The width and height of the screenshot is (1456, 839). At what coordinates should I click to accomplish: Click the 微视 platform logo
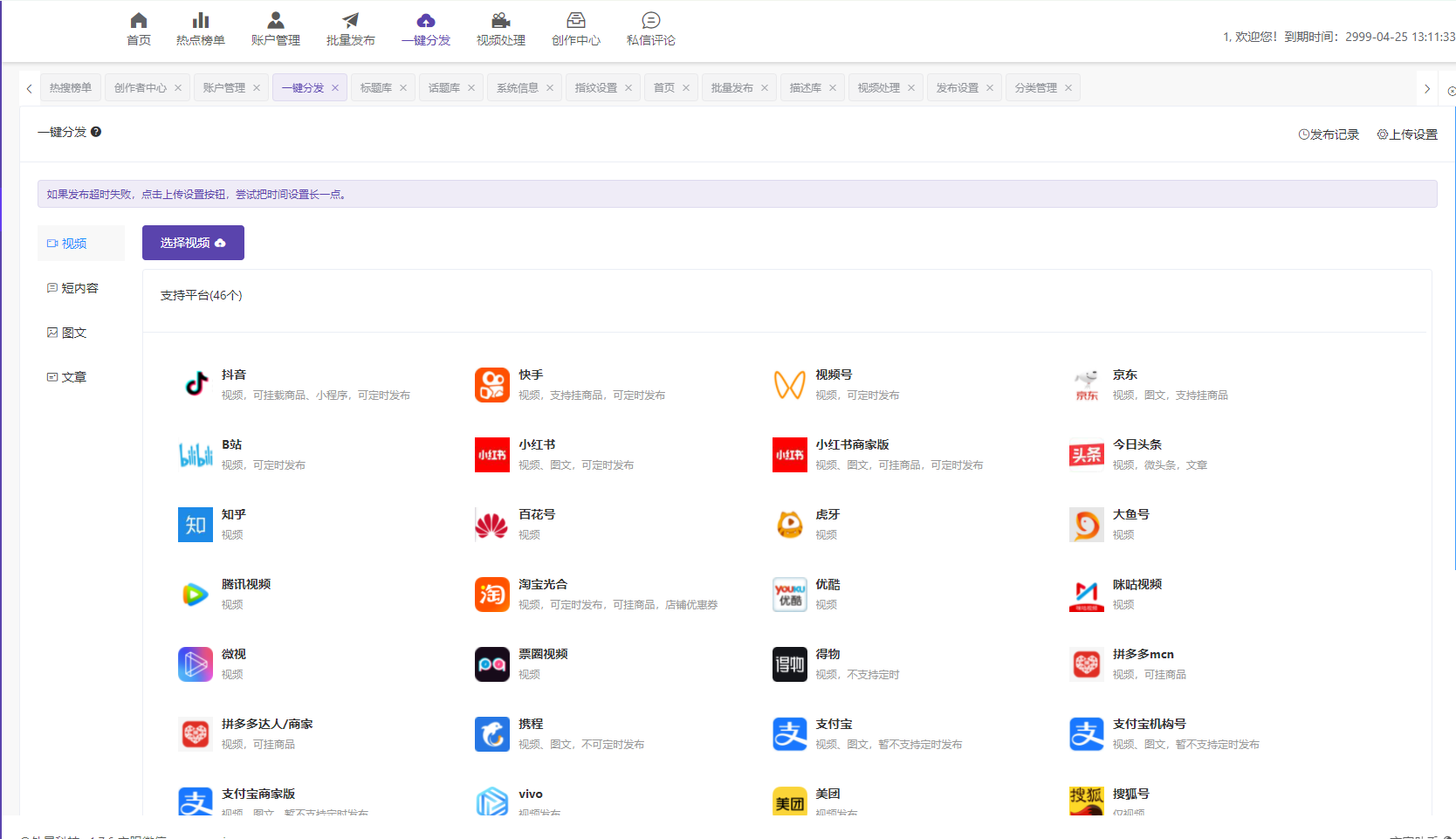click(196, 664)
